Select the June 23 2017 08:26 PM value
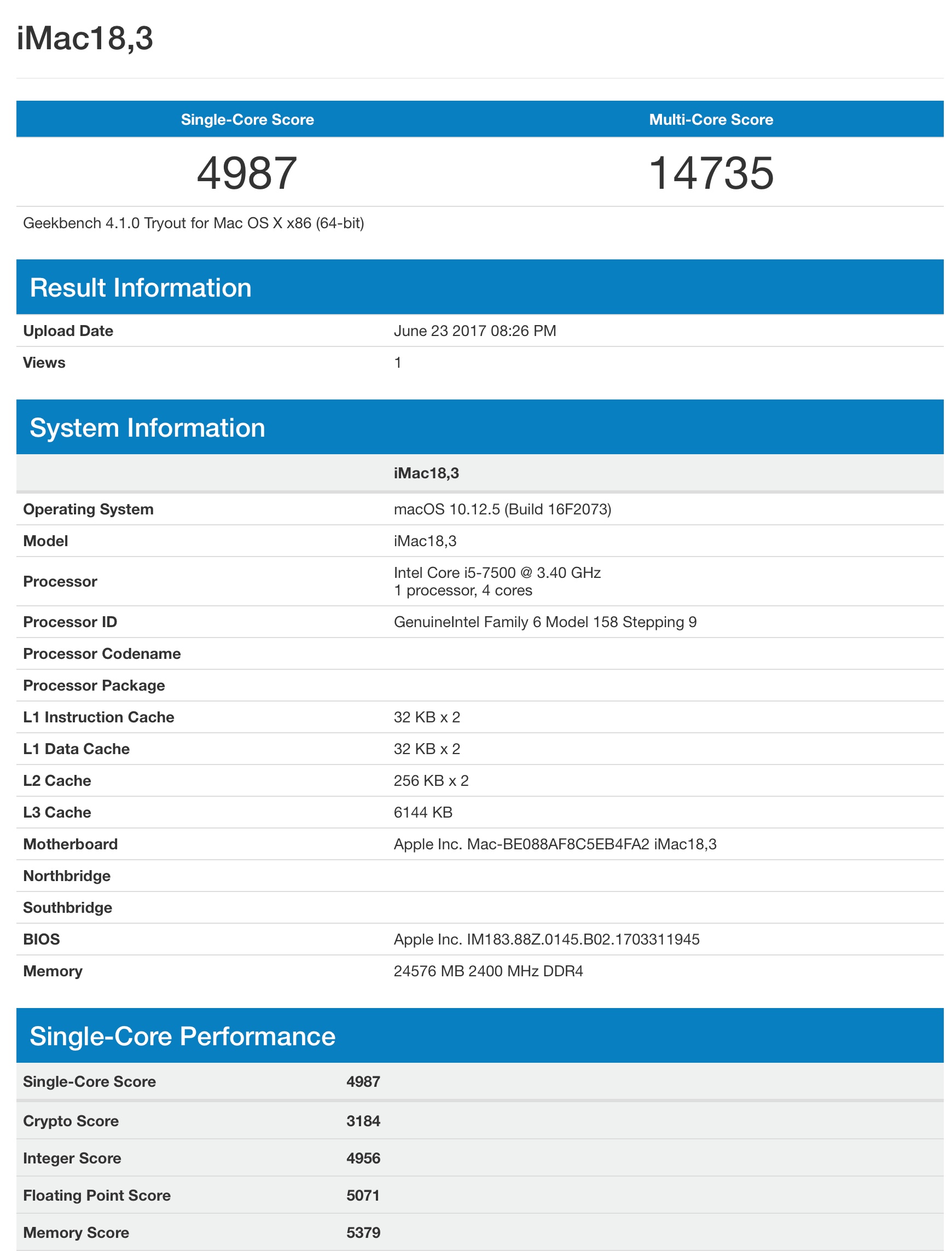 click(x=475, y=331)
